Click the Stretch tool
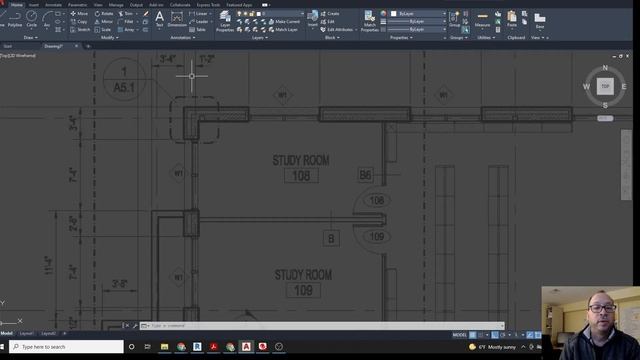 point(80,30)
